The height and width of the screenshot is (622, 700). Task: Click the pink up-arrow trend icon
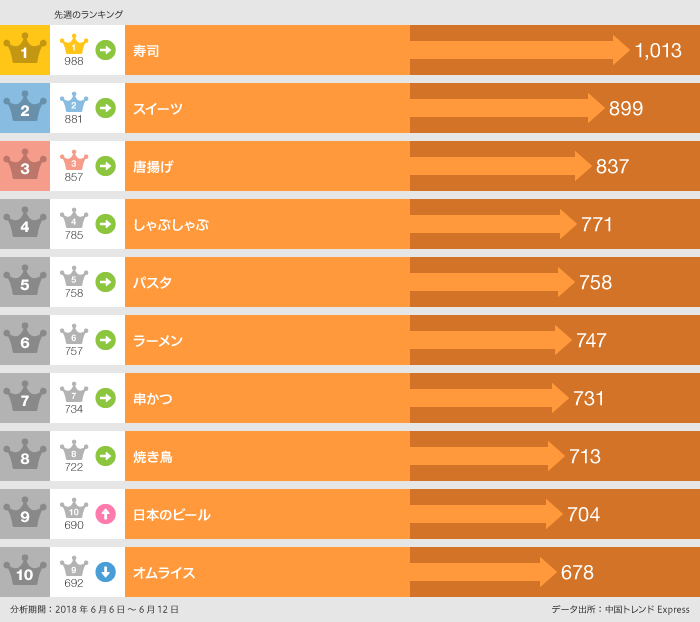coord(105,514)
